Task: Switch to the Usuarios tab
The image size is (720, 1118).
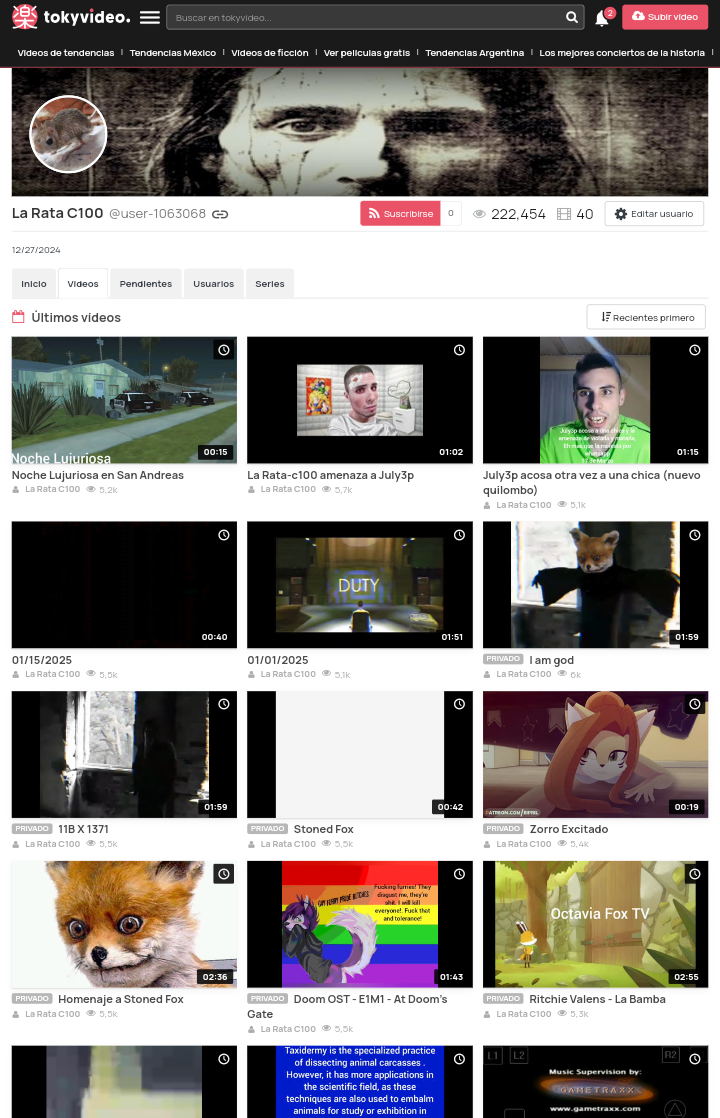Action: (213, 284)
